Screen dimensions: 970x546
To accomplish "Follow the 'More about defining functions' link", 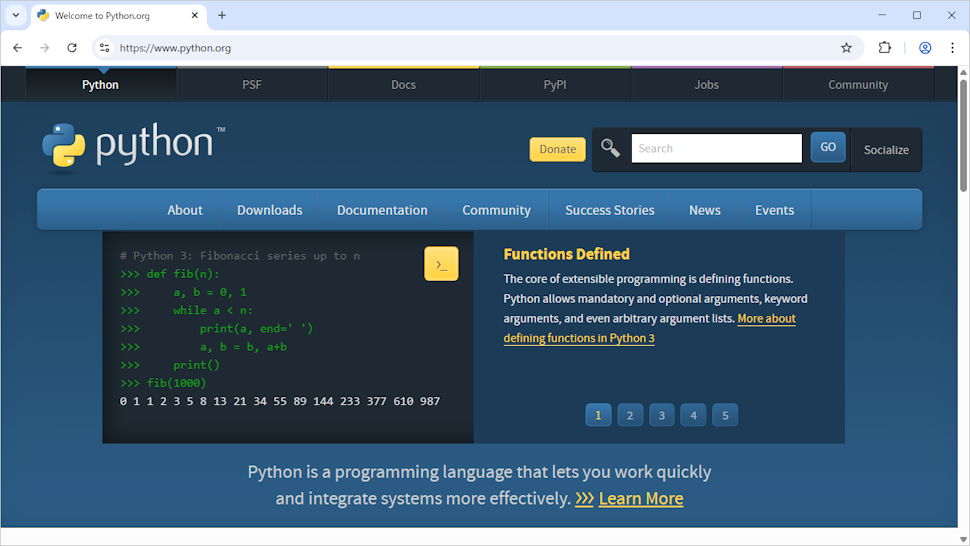I will tap(766, 318).
